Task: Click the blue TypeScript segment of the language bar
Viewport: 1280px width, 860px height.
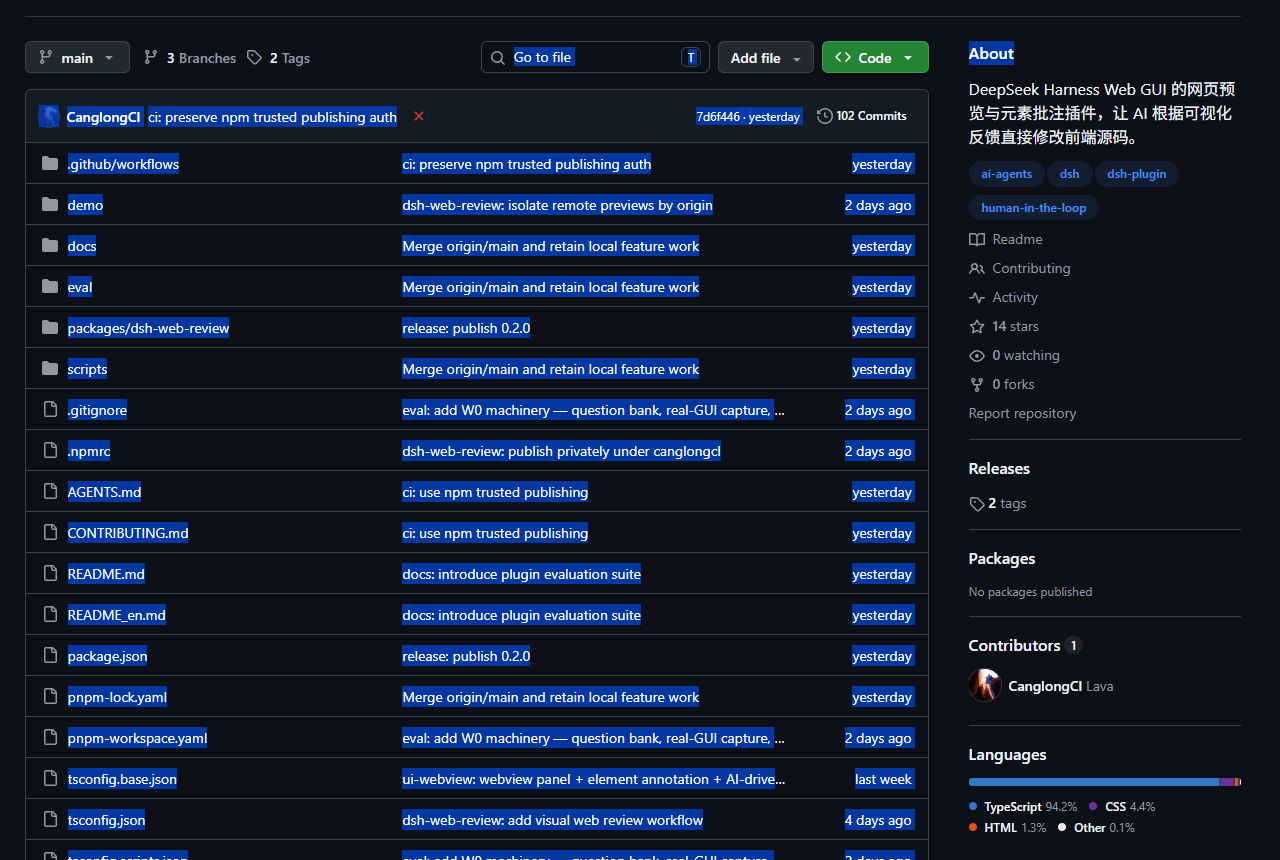Action: [1094, 782]
